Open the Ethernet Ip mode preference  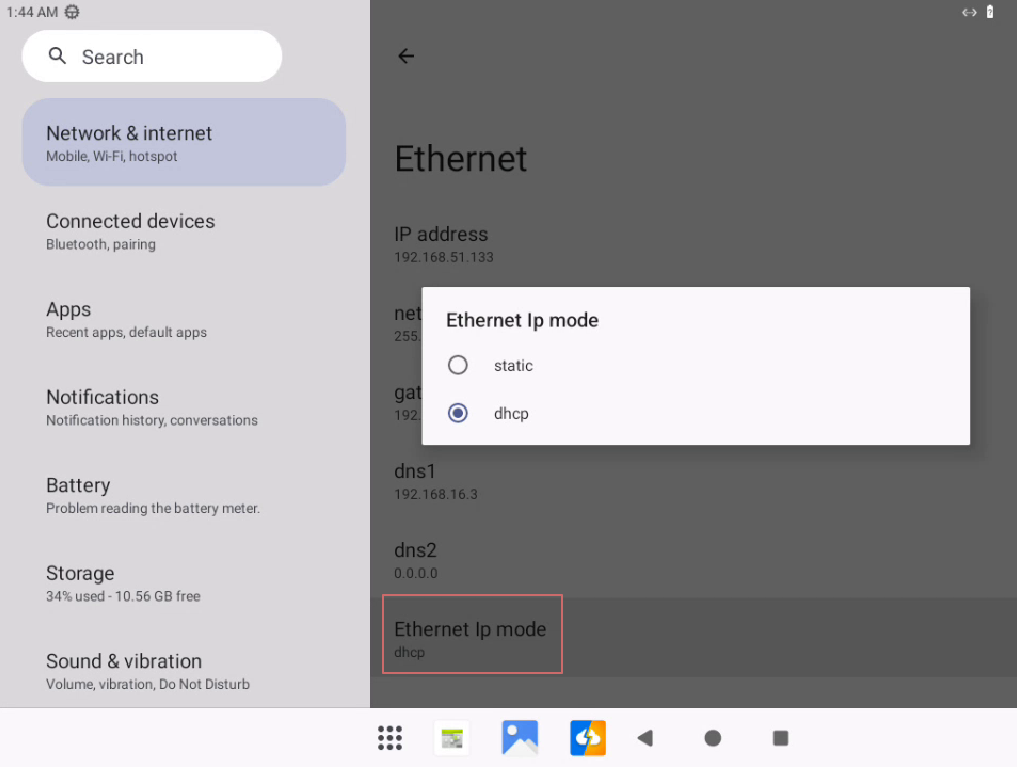click(x=472, y=638)
